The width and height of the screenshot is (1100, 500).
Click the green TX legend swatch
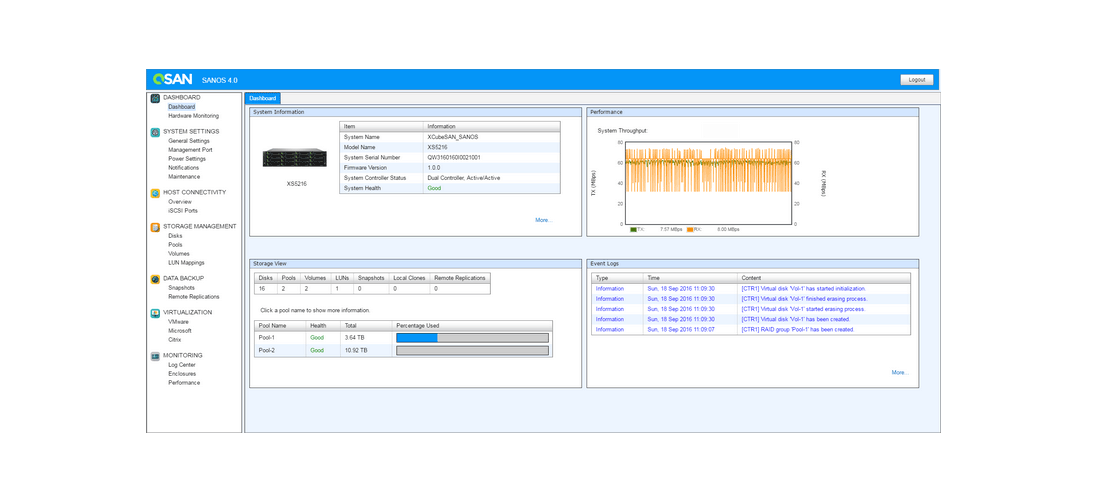click(x=633, y=229)
